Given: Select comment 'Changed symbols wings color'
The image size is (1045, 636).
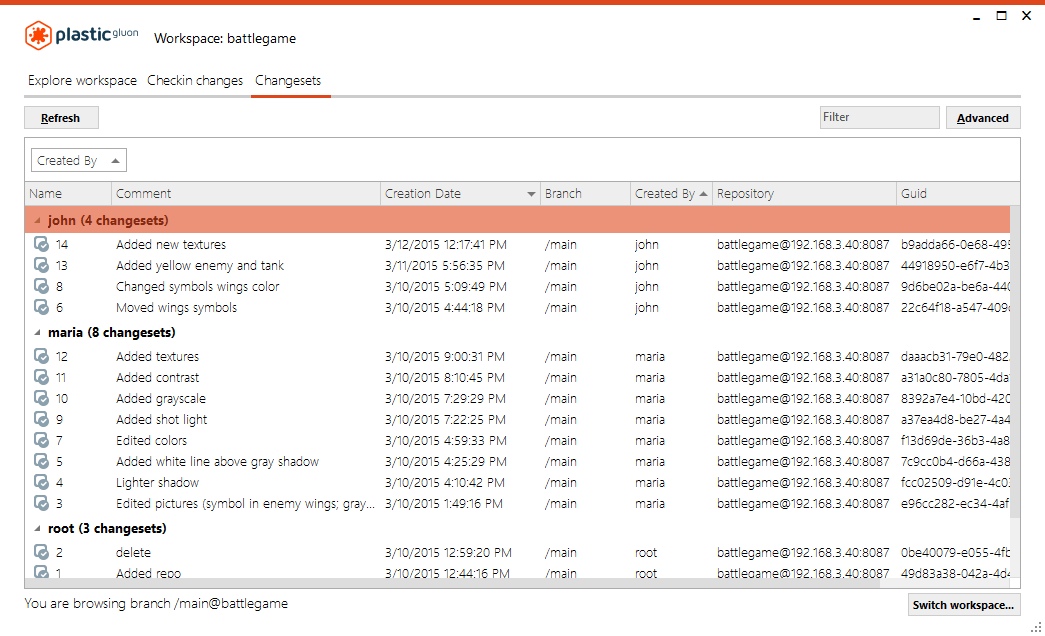Looking at the screenshot, I should [x=197, y=287].
